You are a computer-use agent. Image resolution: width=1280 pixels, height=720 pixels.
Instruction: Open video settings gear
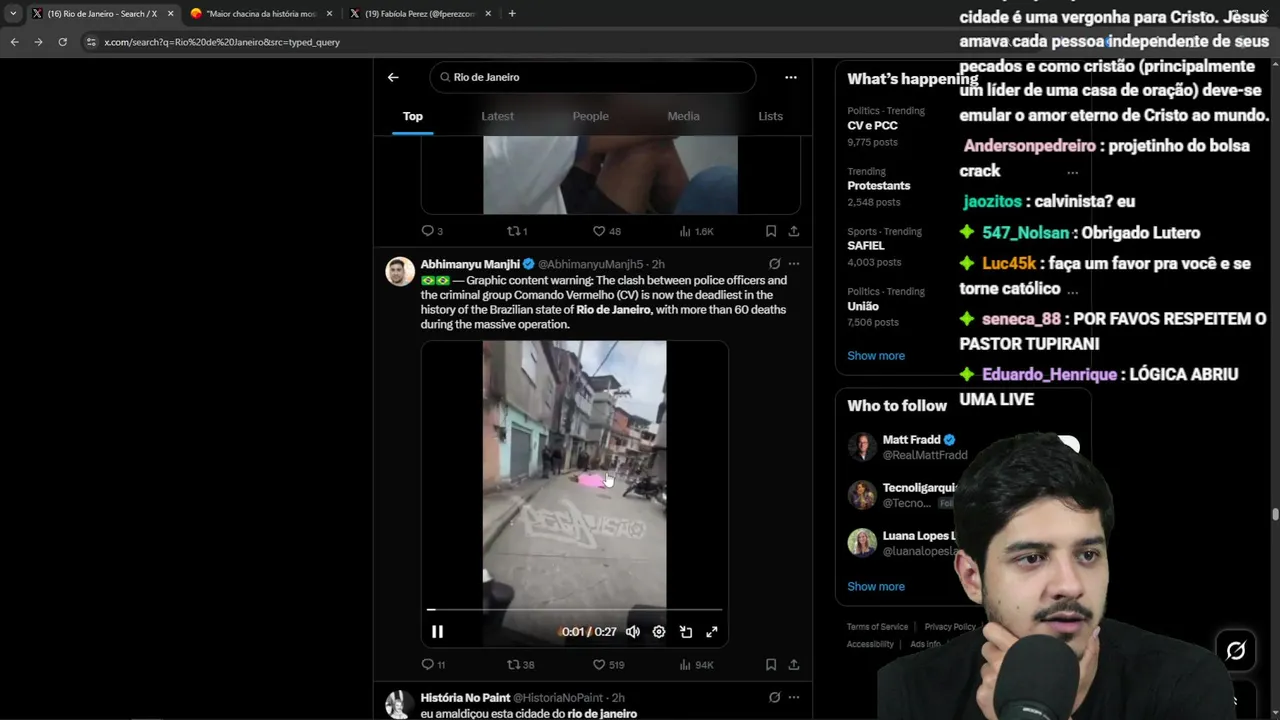point(659,632)
